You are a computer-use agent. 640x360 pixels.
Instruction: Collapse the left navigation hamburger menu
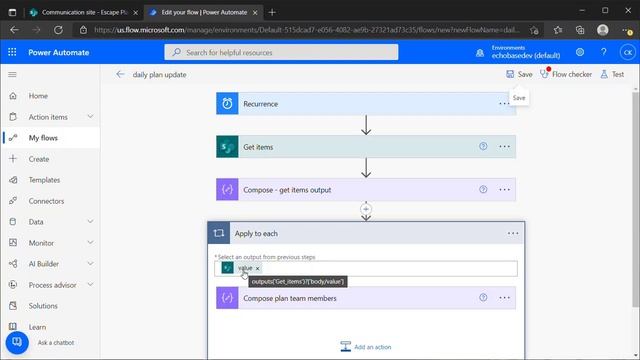coord(12,75)
